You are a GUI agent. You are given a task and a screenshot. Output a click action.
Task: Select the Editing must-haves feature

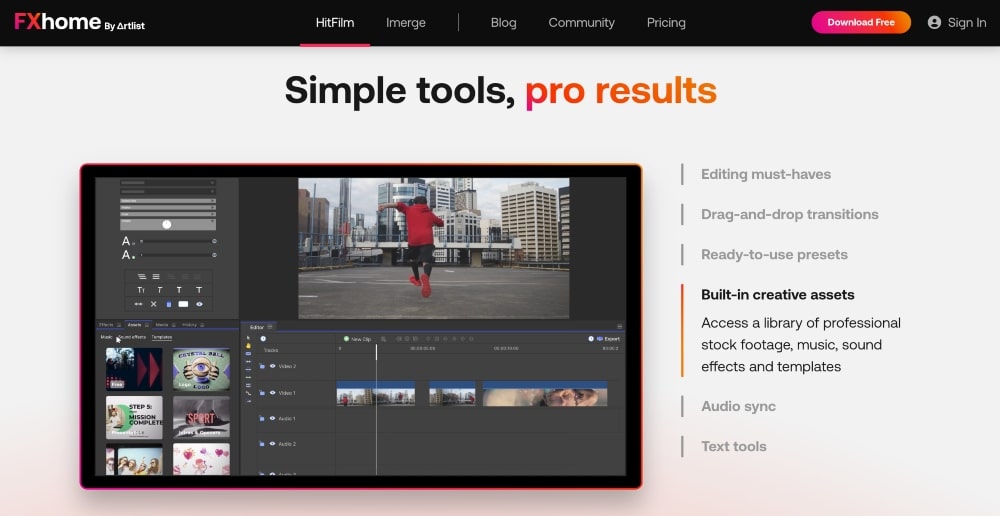(x=766, y=174)
